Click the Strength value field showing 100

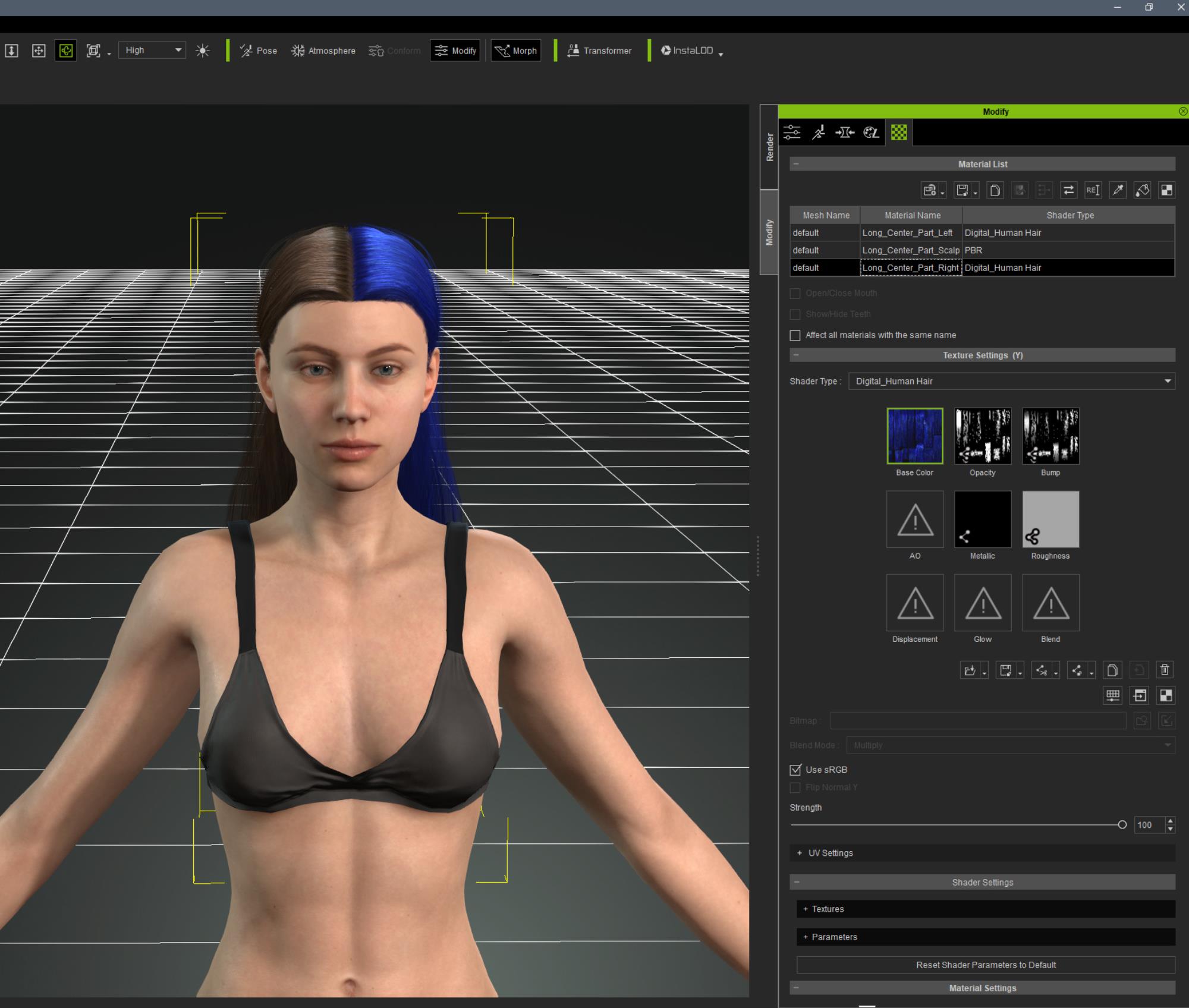(1149, 825)
